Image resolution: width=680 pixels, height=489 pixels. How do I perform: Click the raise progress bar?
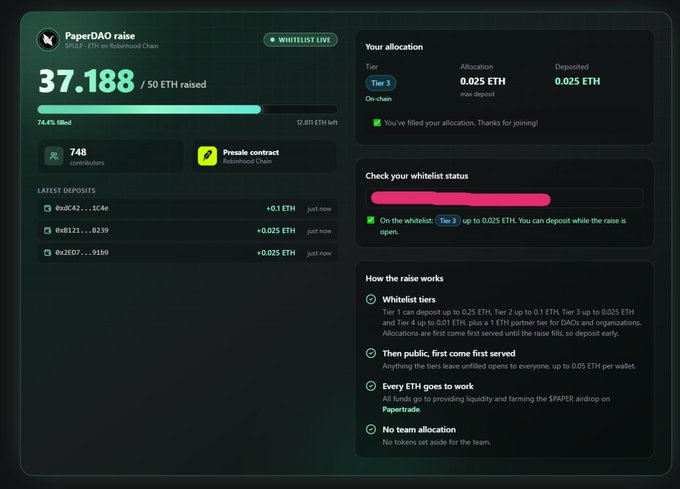point(187,109)
